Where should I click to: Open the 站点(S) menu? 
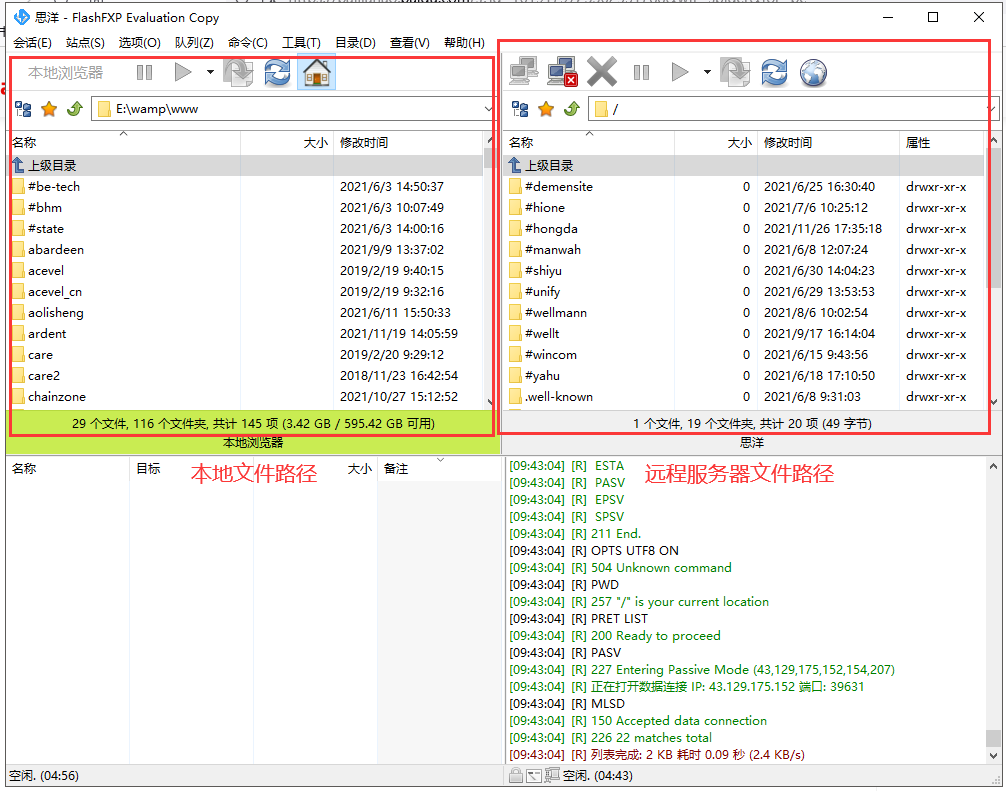pyautogui.click(x=85, y=43)
